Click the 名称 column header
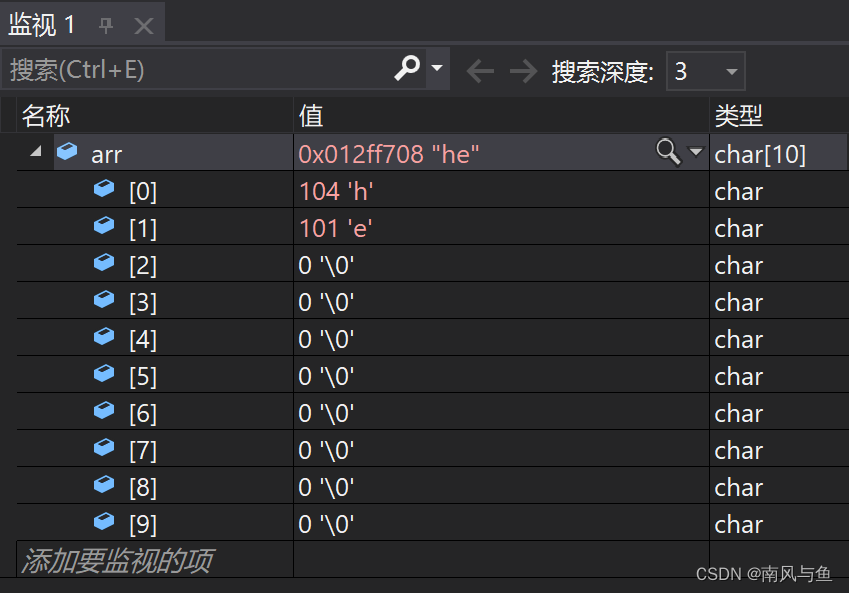 coord(155,115)
